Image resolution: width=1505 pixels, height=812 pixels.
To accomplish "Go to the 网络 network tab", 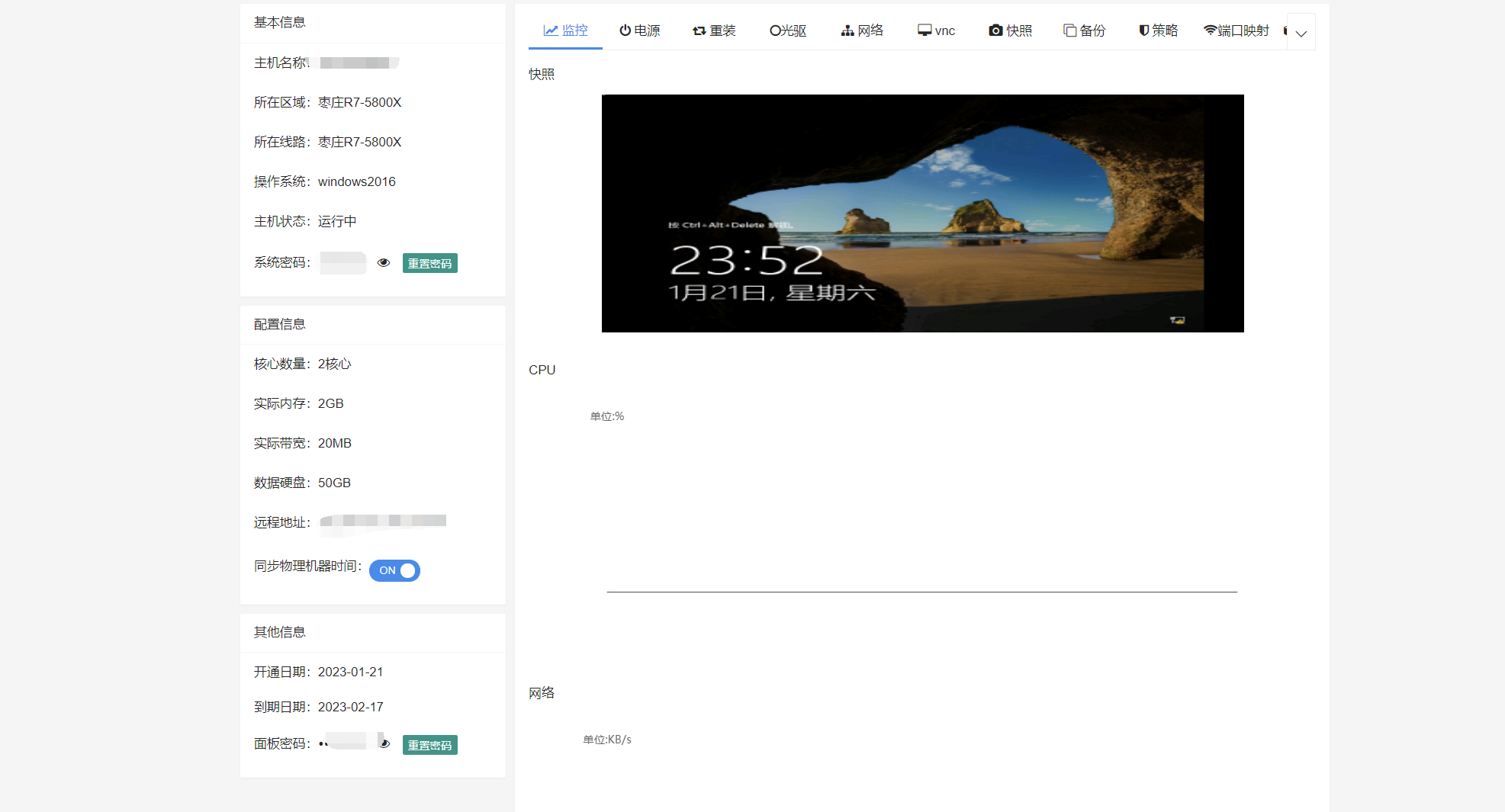I will (862, 30).
